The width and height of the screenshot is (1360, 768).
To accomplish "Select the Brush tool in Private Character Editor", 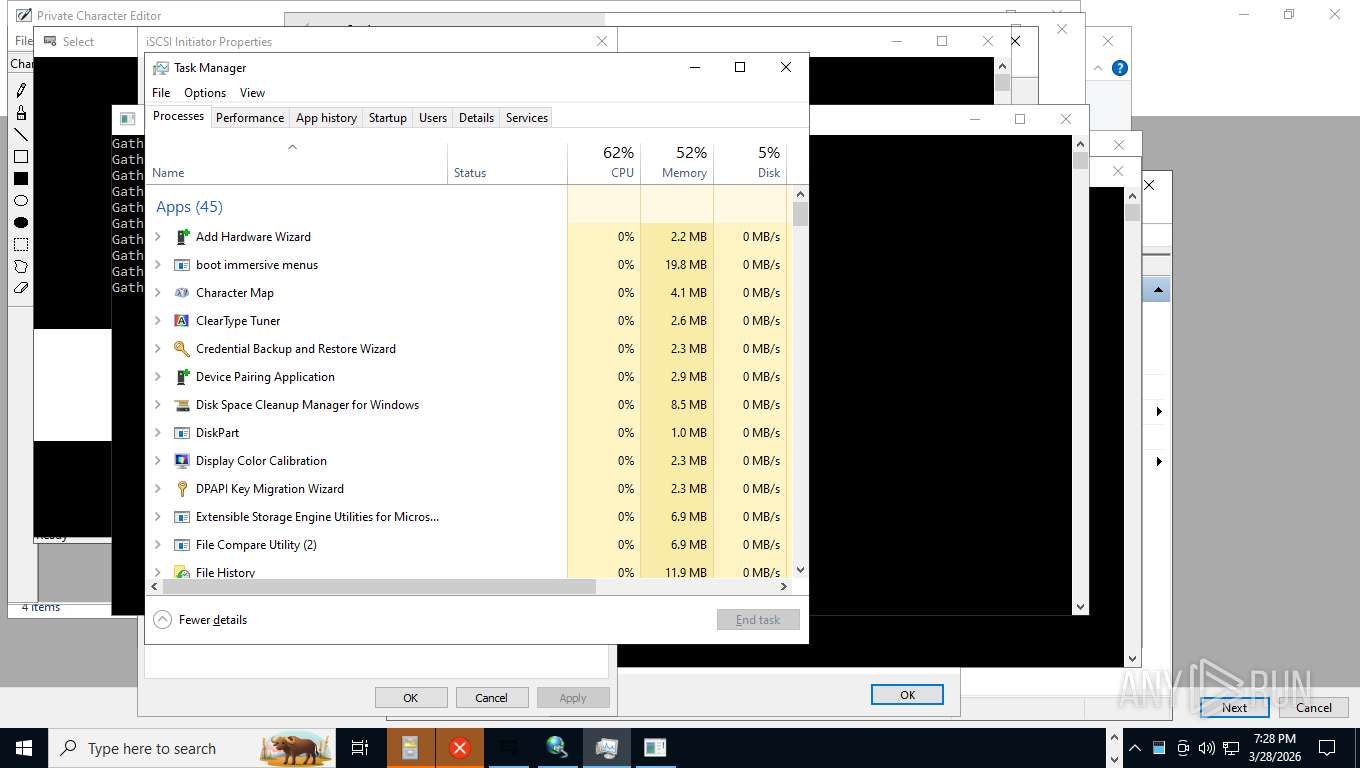I will [x=21, y=112].
